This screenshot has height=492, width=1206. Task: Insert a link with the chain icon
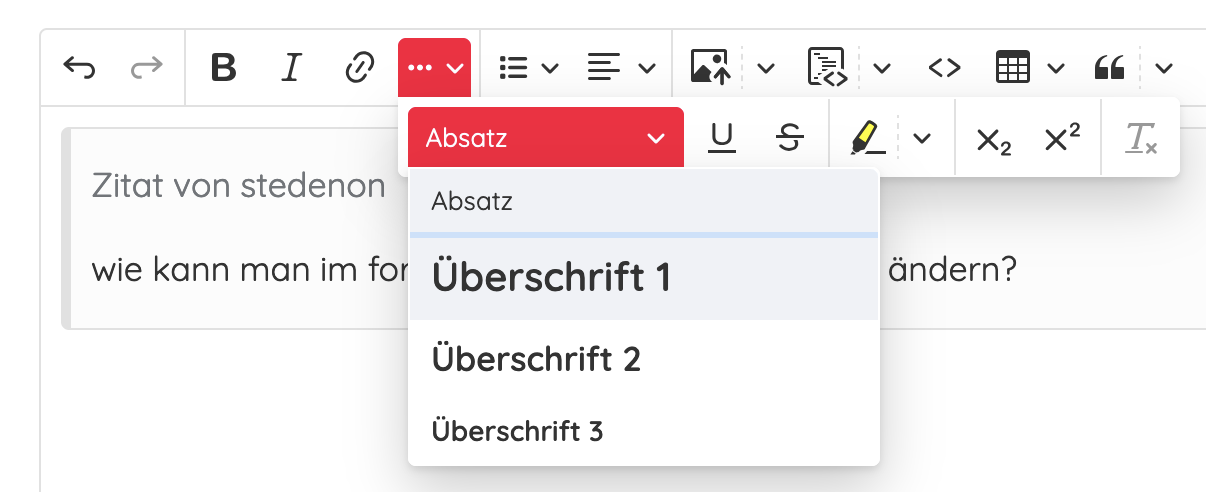[x=358, y=68]
